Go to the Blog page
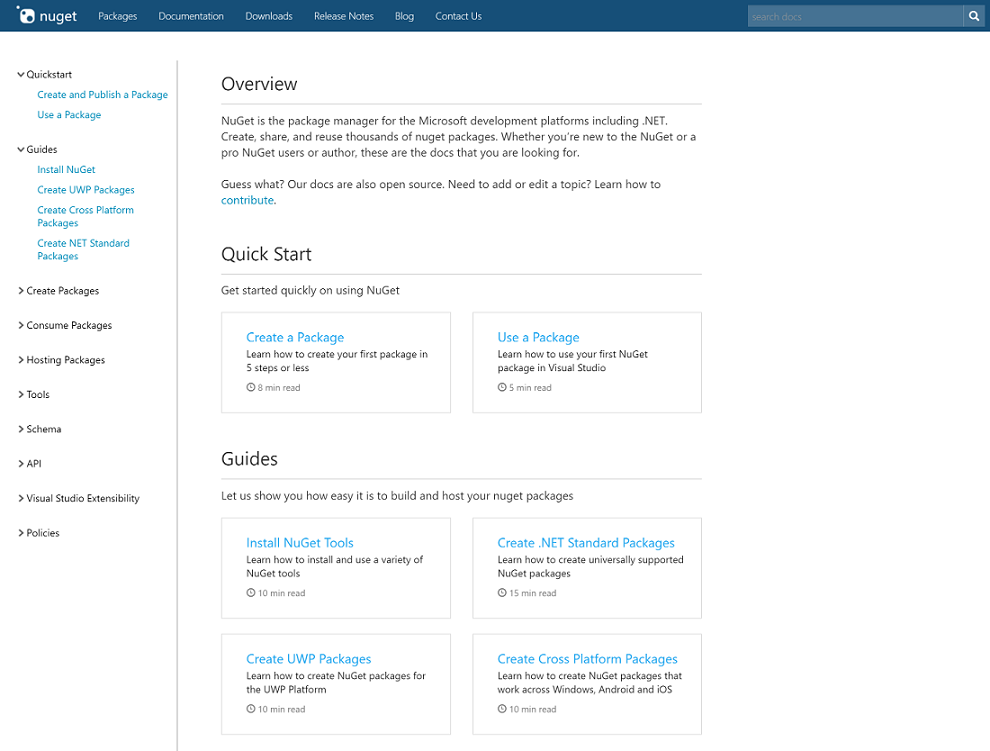This screenshot has height=751, width=990. click(x=404, y=16)
